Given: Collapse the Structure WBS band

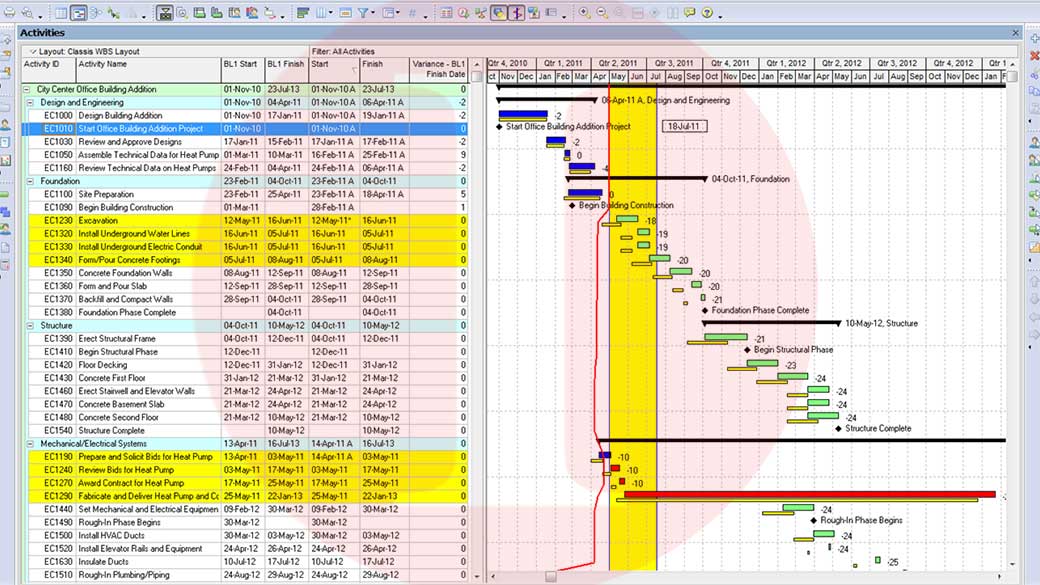Looking at the screenshot, I should click(30, 326).
